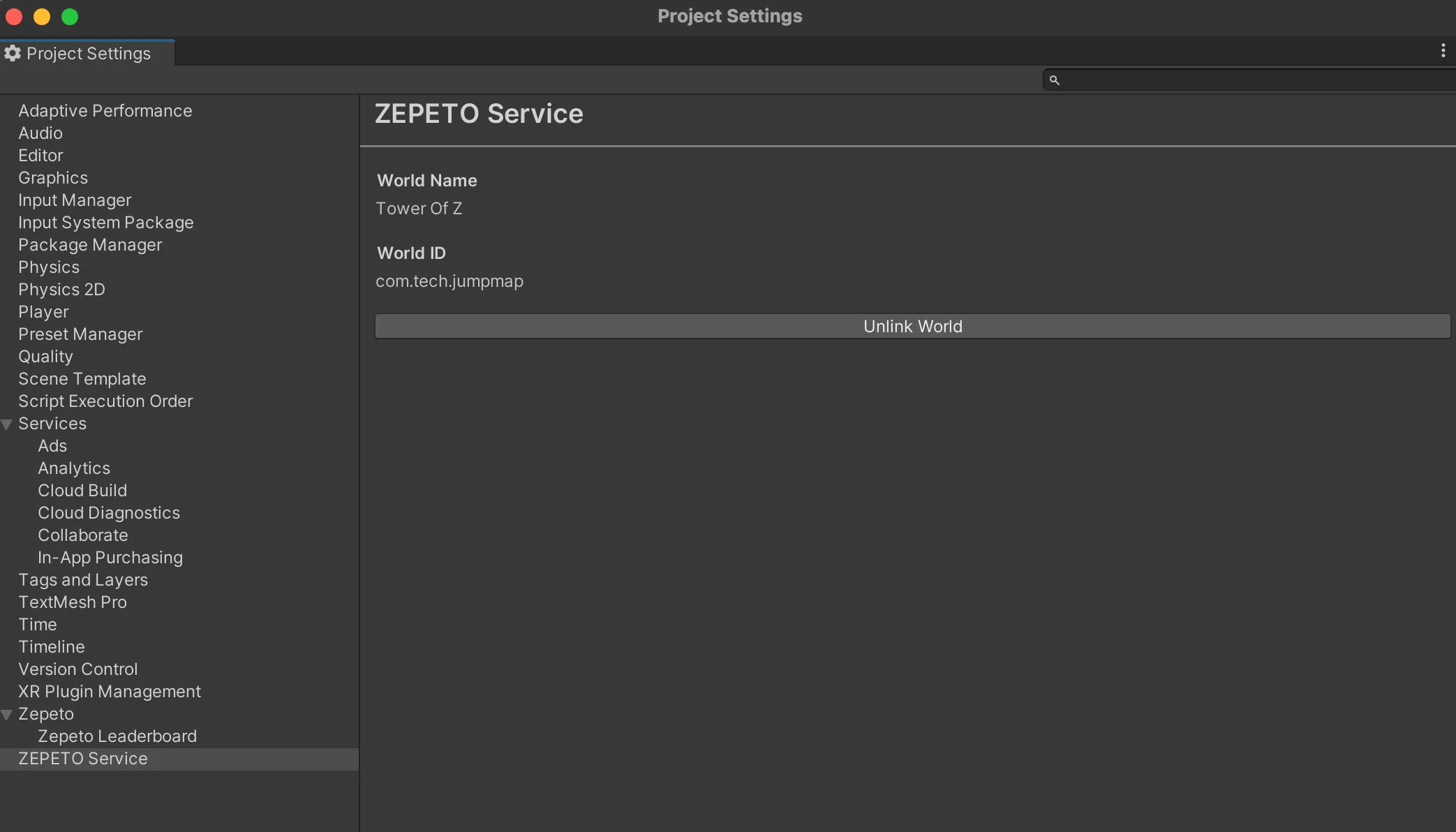Screen dimensions: 1456x832
Task: Click the Project Settings gear icon in tab
Action: coord(13,53)
